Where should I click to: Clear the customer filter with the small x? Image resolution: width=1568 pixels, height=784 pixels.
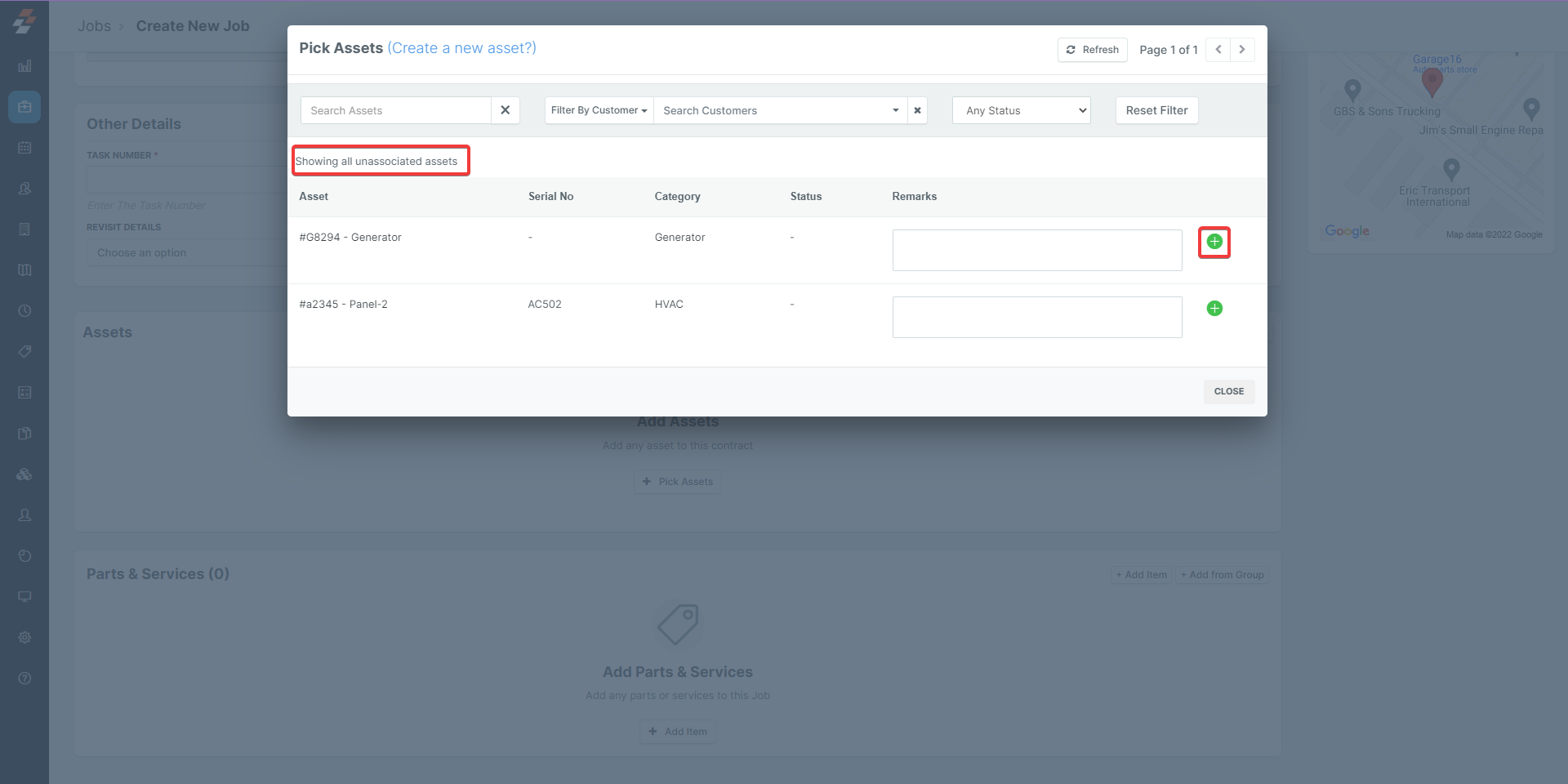point(917,110)
